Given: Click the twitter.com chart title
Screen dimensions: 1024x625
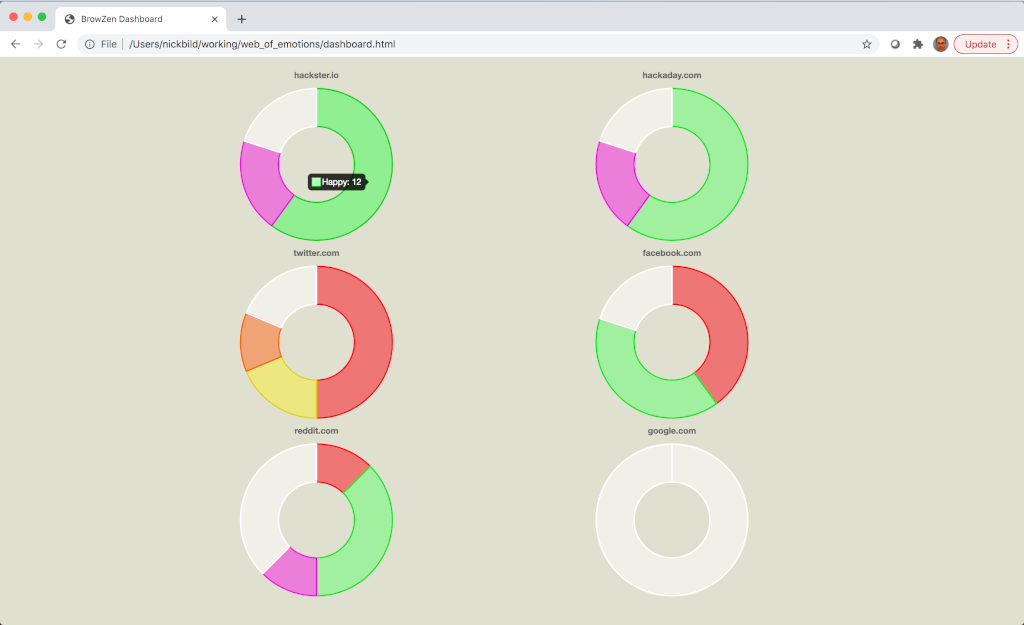Looking at the screenshot, I should [316, 253].
